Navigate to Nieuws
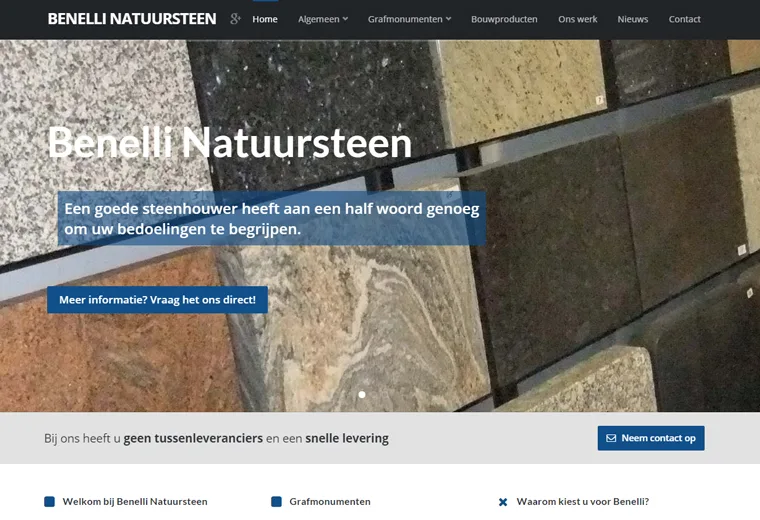 click(x=633, y=19)
